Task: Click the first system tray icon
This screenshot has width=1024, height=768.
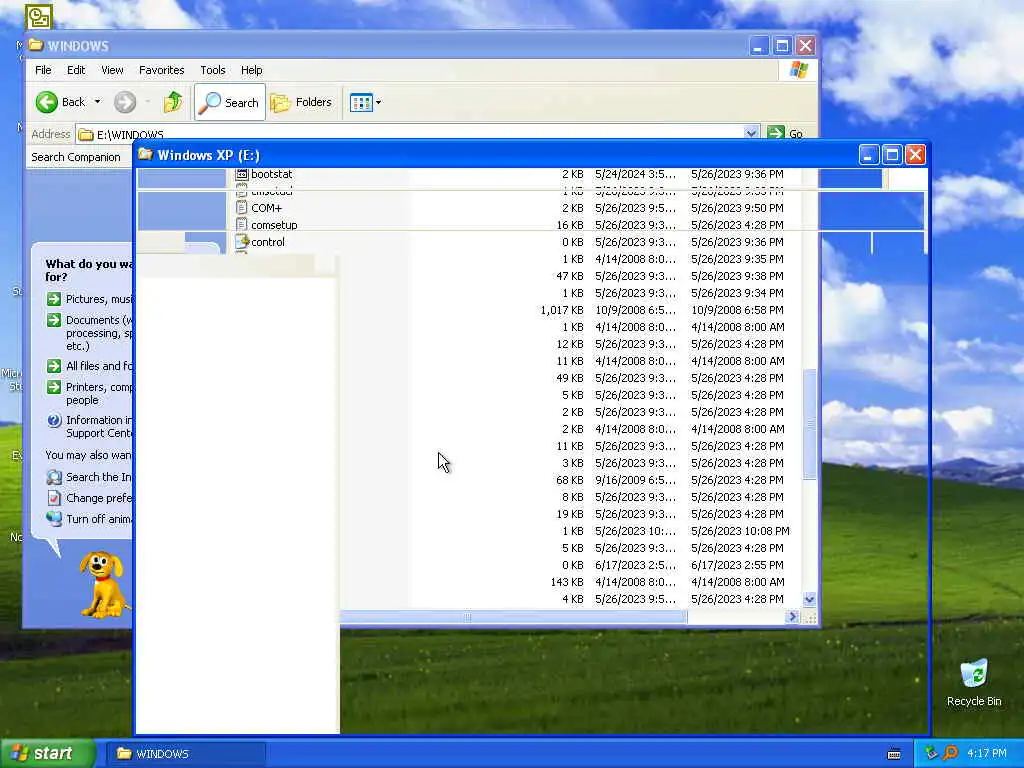Action: pos(931,754)
